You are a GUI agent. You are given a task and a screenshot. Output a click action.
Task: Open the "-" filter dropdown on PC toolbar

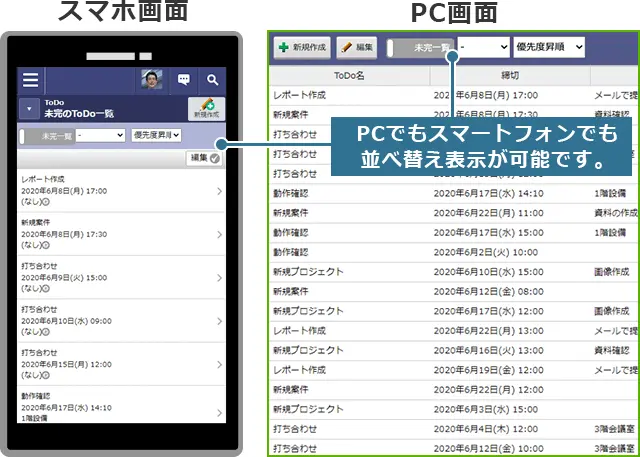(x=483, y=47)
